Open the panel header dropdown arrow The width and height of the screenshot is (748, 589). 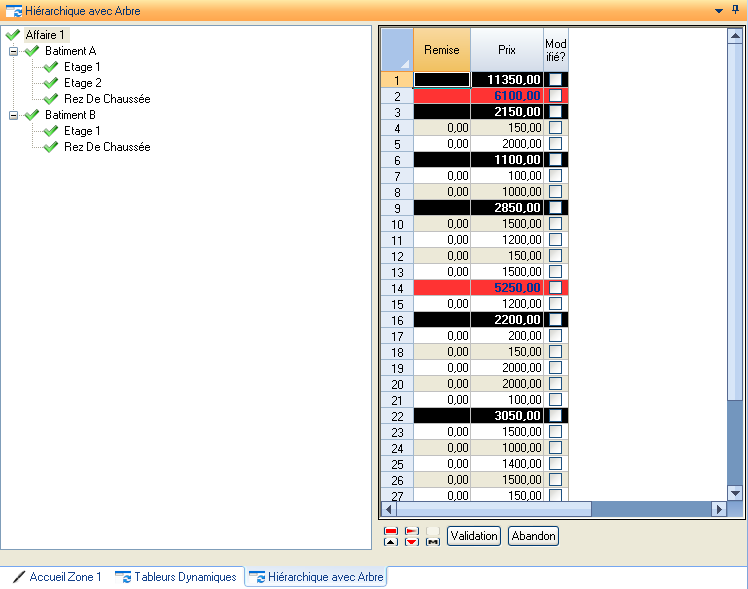coord(718,10)
